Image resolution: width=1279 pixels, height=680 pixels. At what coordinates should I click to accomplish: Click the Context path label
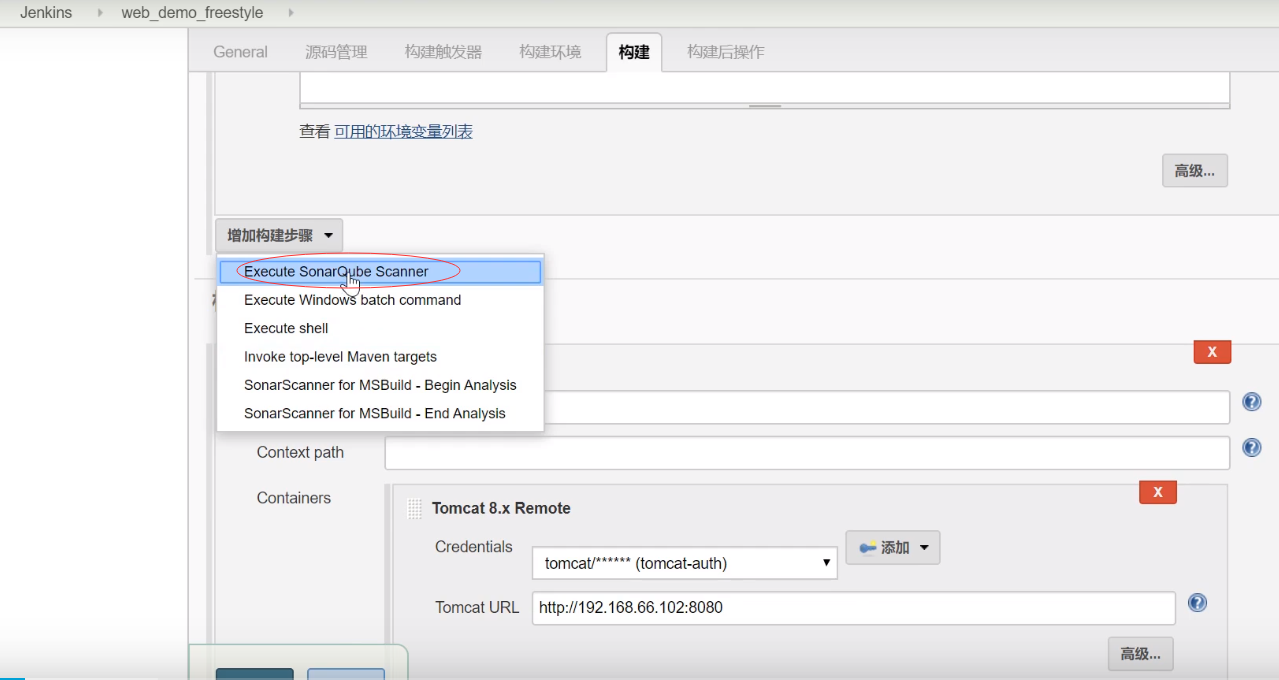pyautogui.click(x=300, y=452)
